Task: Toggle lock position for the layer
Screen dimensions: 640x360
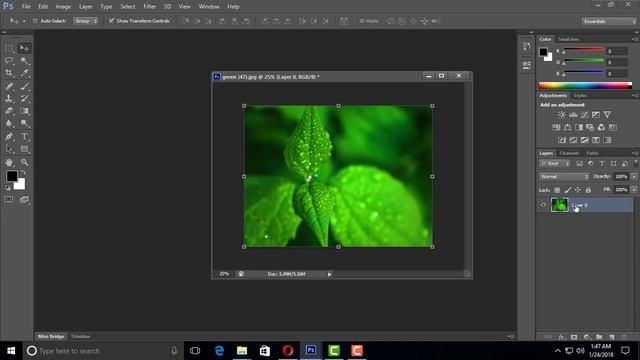Action: tap(578, 190)
